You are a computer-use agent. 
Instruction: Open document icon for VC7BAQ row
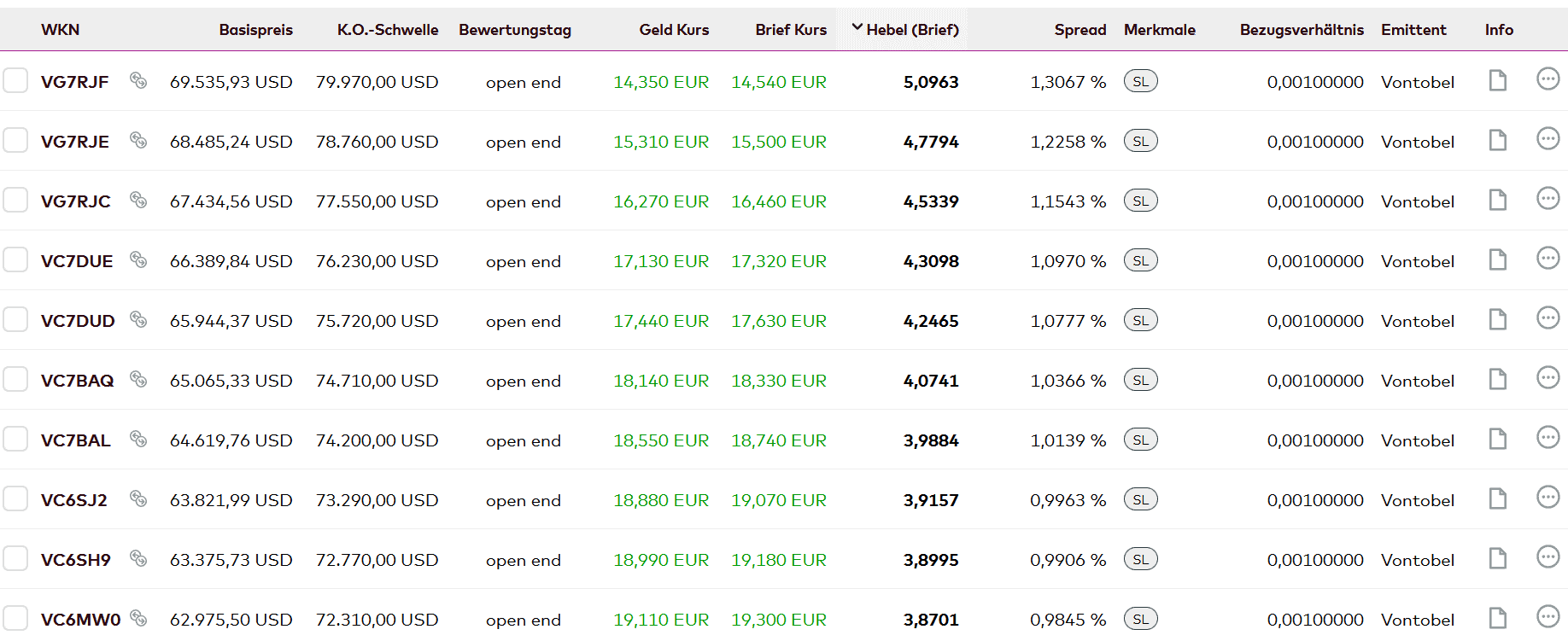point(1497,379)
